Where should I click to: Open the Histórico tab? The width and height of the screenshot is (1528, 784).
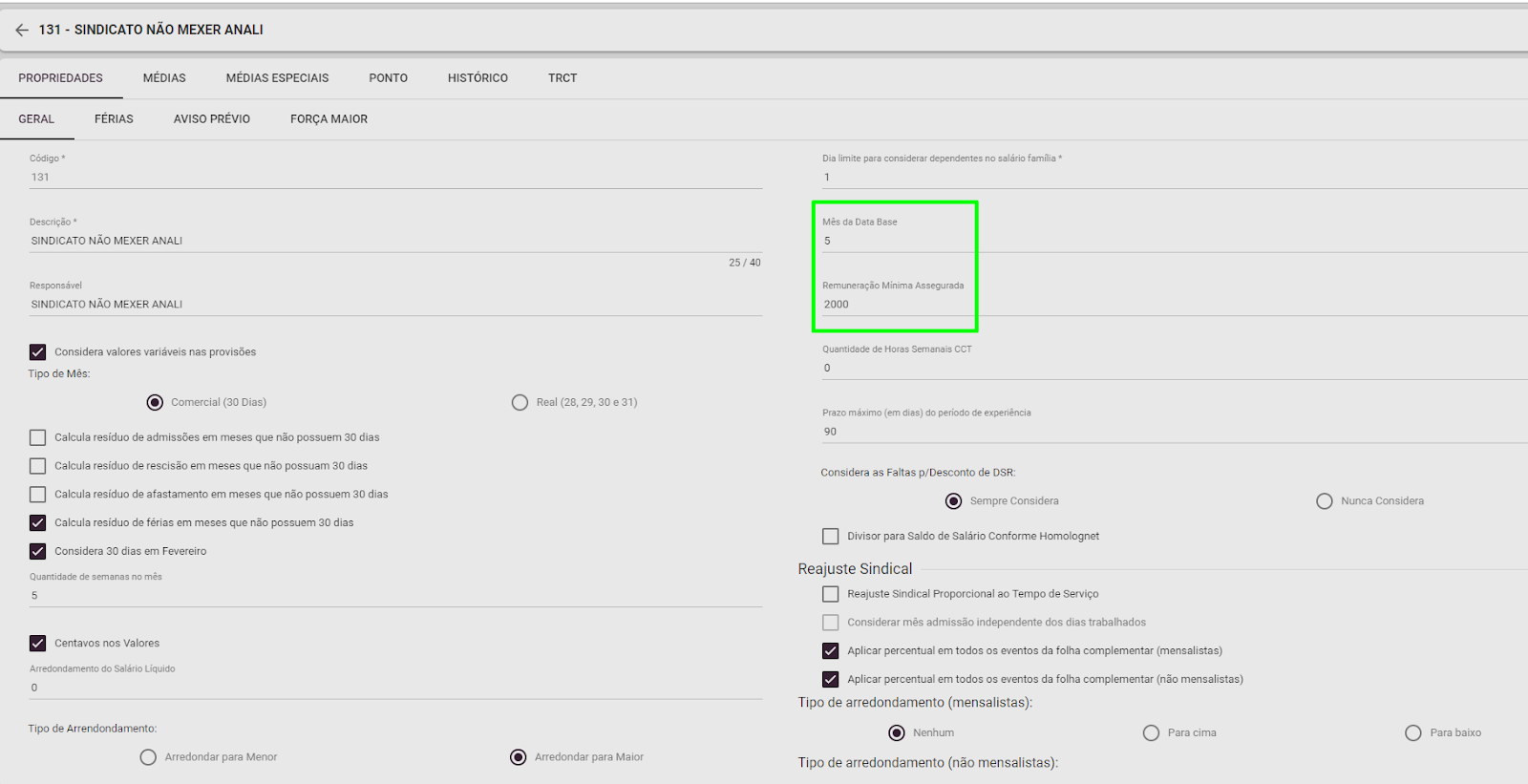[477, 78]
